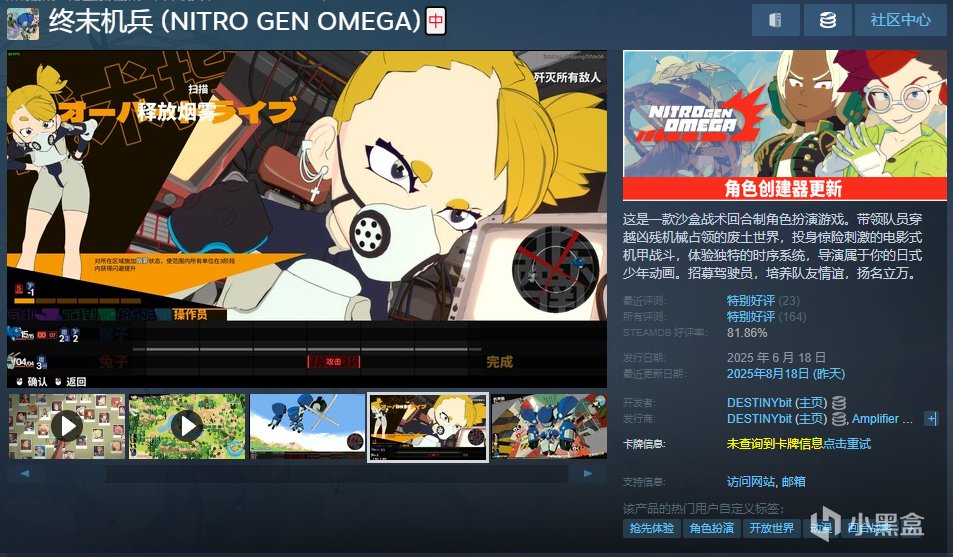Play the second trailer thumbnail showing the map
Image resolution: width=953 pixels, height=557 pixels.
pos(187,426)
